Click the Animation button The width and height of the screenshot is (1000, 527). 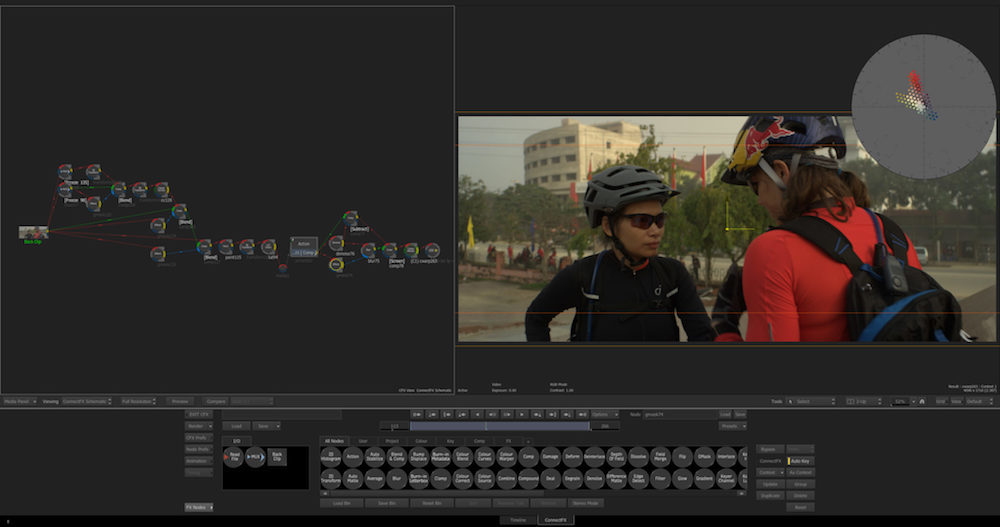198,461
